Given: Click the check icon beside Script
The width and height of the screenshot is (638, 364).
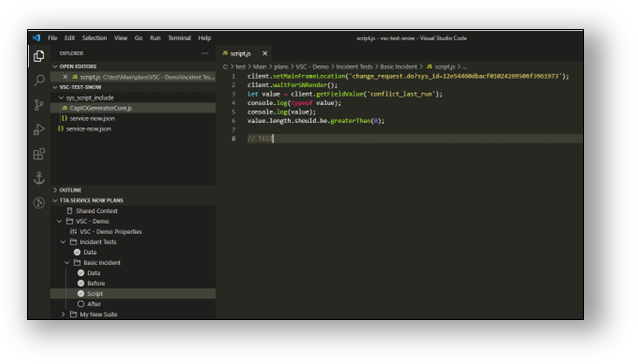Looking at the screenshot, I should [x=81, y=294].
